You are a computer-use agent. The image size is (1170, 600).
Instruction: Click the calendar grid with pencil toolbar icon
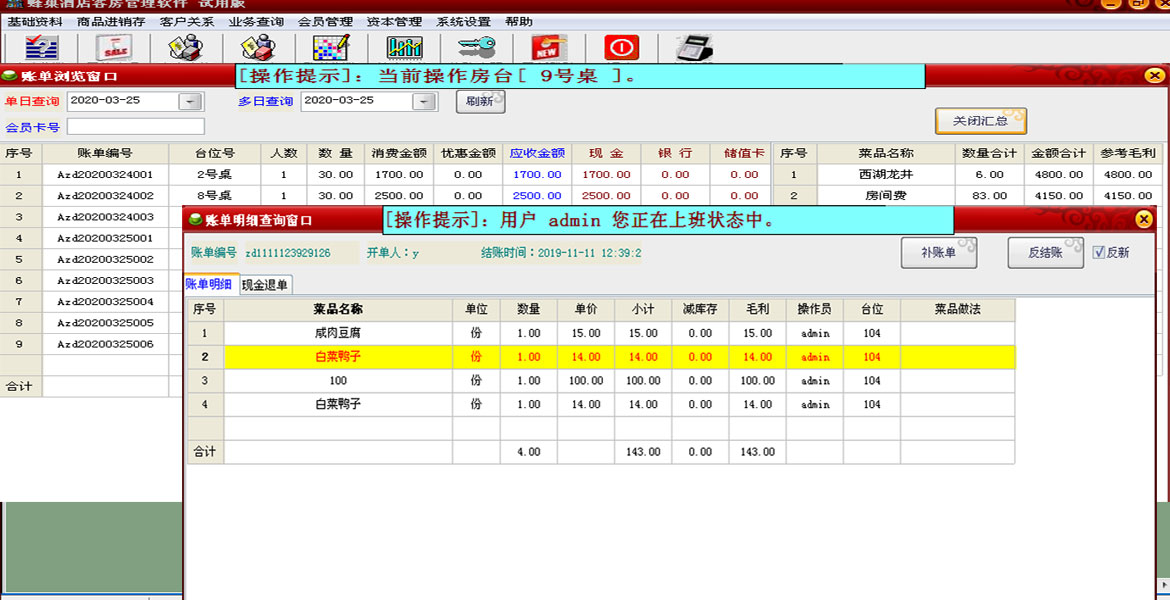pyautogui.click(x=331, y=49)
